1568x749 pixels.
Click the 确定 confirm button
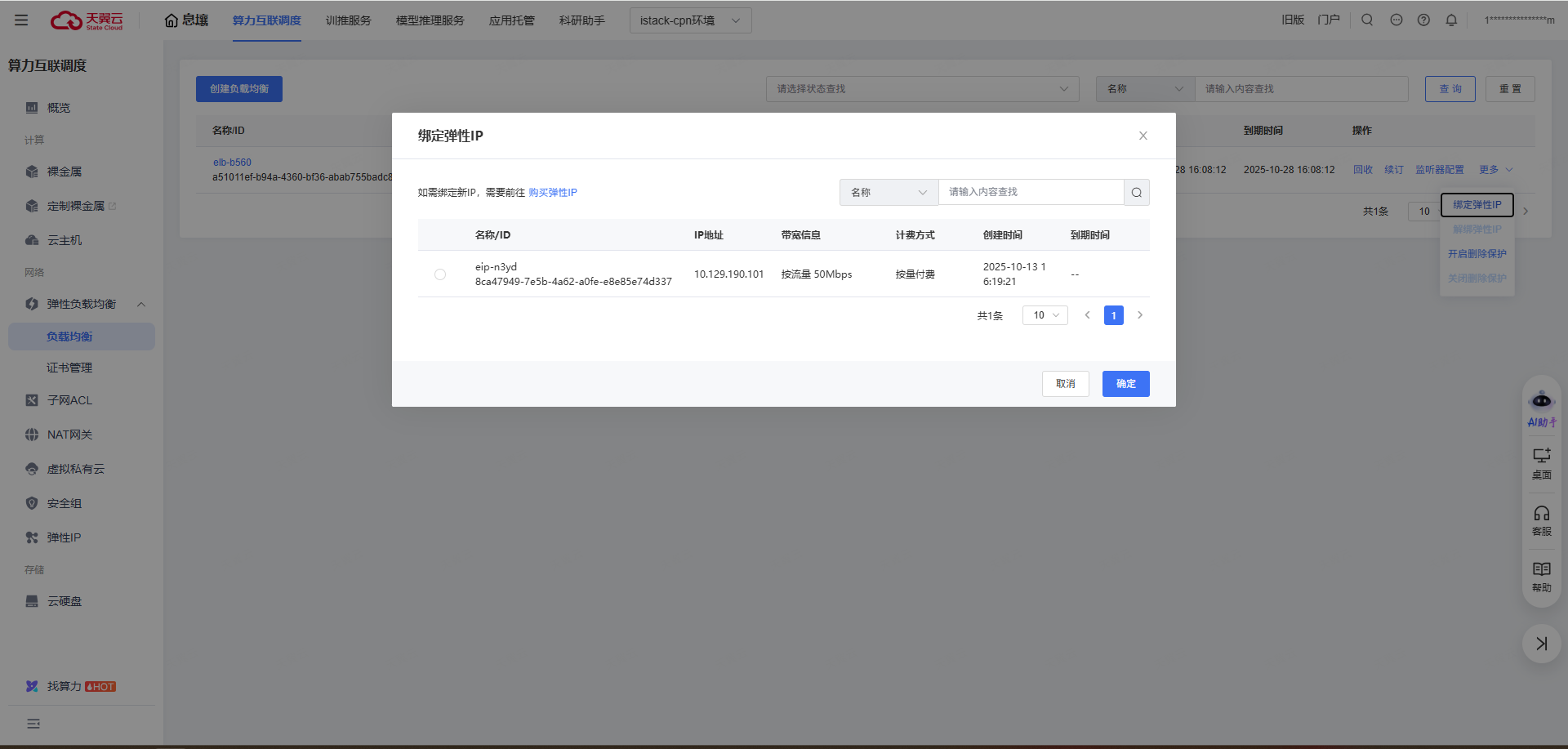click(x=1125, y=384)
